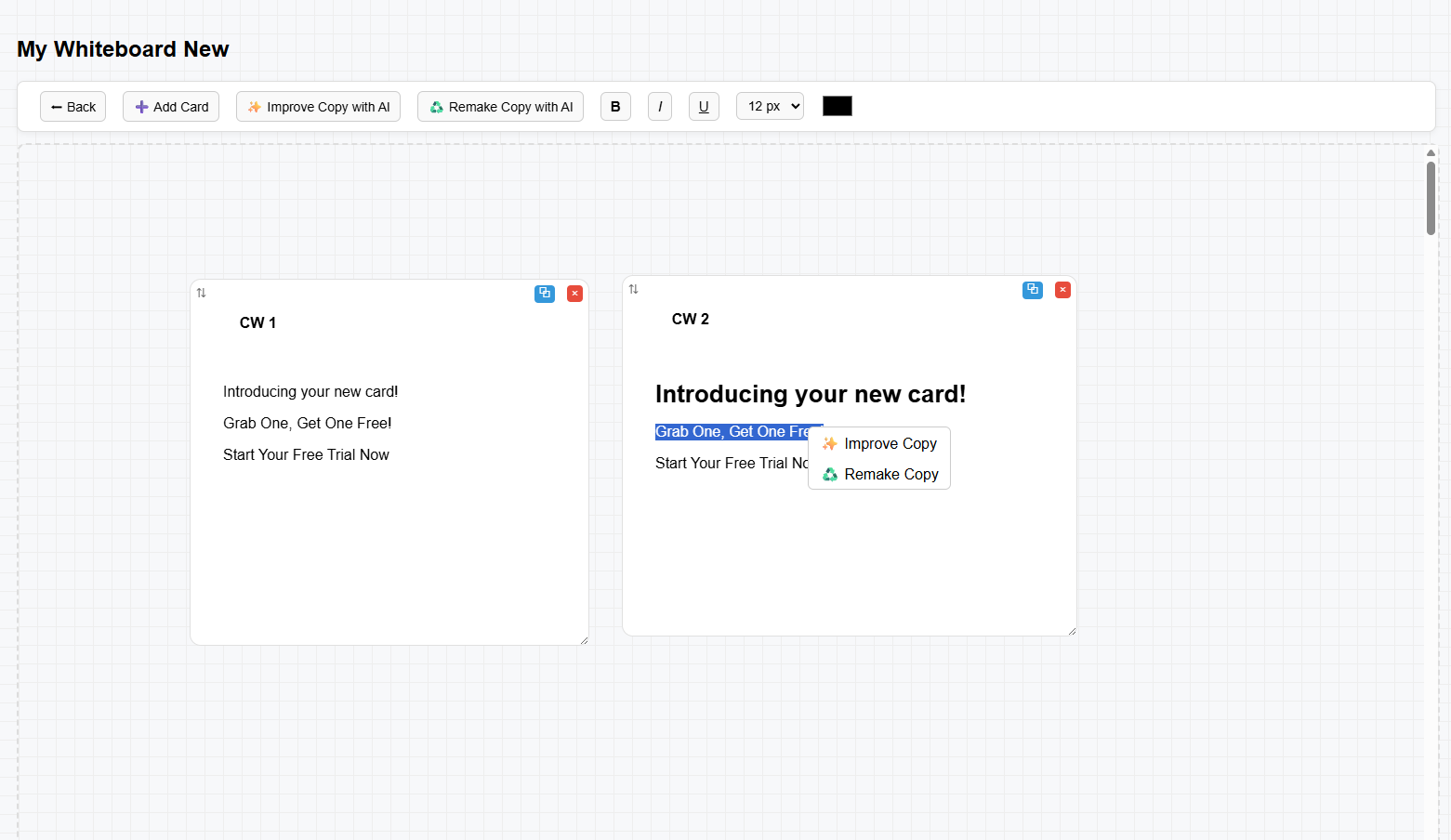The width and height of the screenshot is (1451, 840).
Task: Click the move handle arrows on CW 2
Action: click(633, 289)
